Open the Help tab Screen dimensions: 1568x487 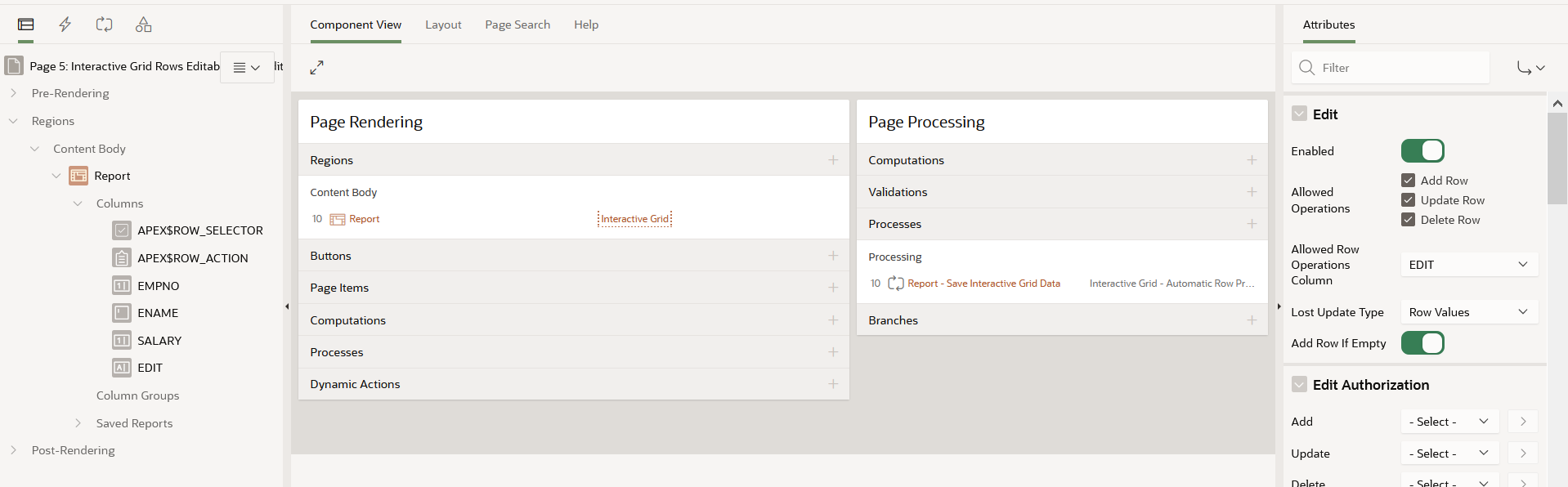(x=586, y=25)
